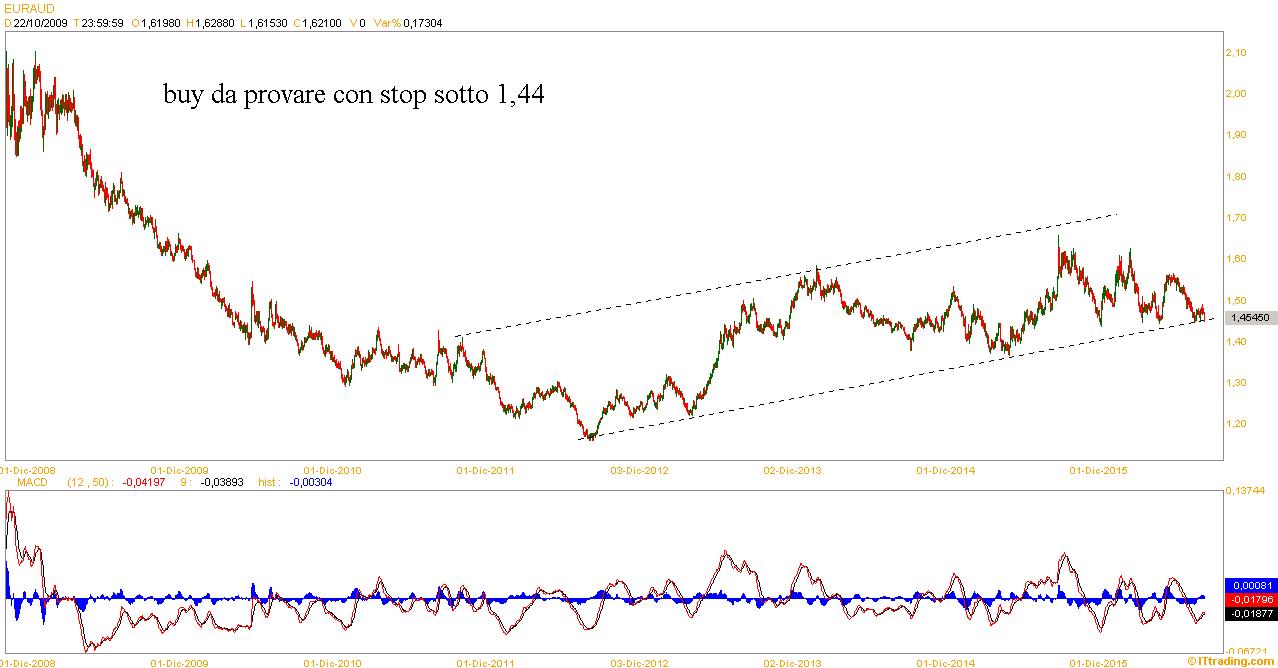Click the 01-Dic-2010 label below MACD panel
The width and height of the screenshot is (1278, 668).
[x=332, y=662]
